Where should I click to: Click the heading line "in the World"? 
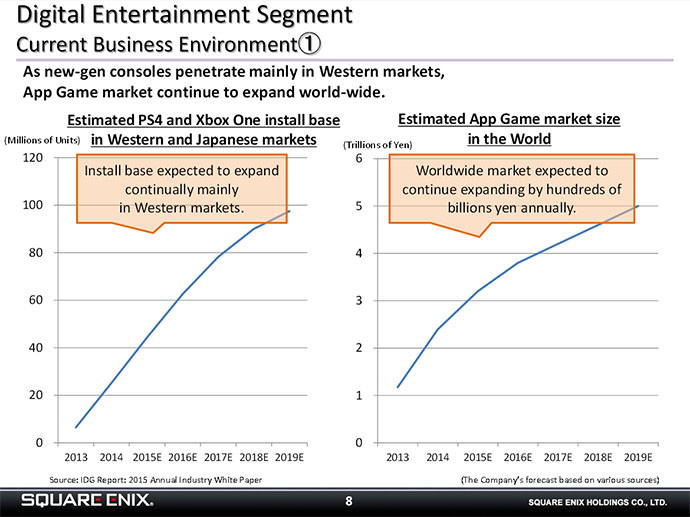pos(509,139)
